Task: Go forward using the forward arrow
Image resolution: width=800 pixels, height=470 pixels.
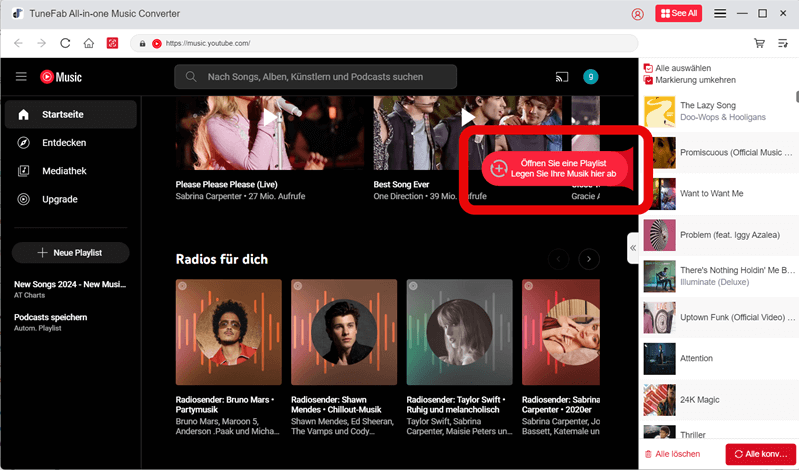Action: coord(41,43)
